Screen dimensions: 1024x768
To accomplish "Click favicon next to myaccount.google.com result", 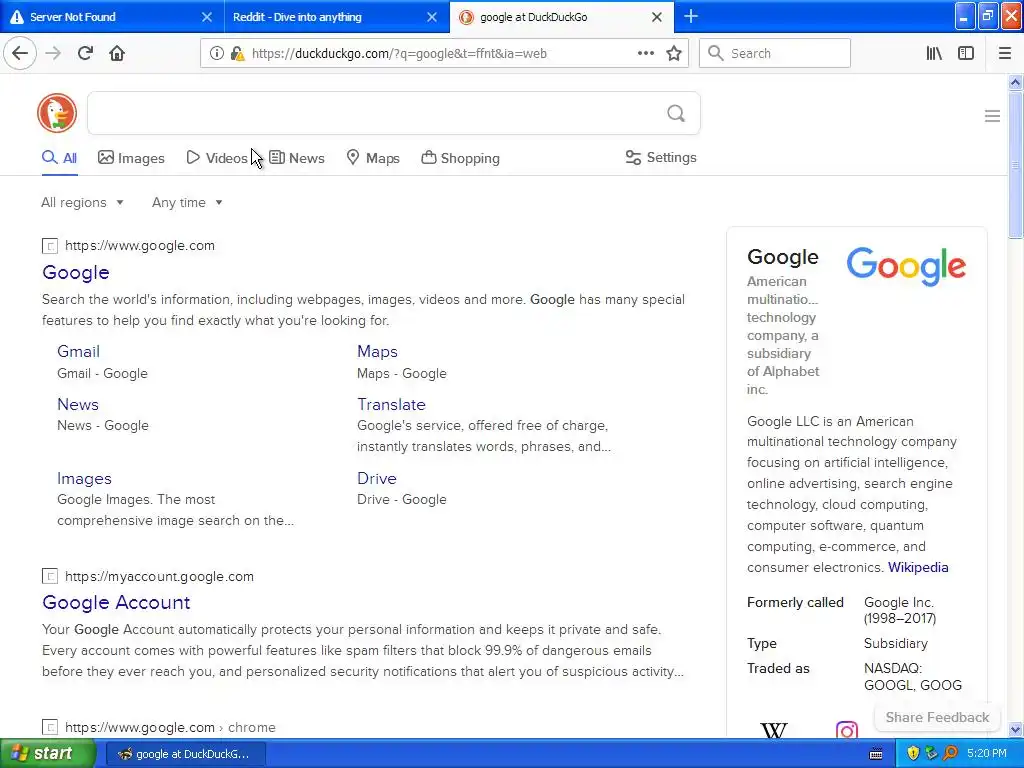I will click(x=50, y=576).
